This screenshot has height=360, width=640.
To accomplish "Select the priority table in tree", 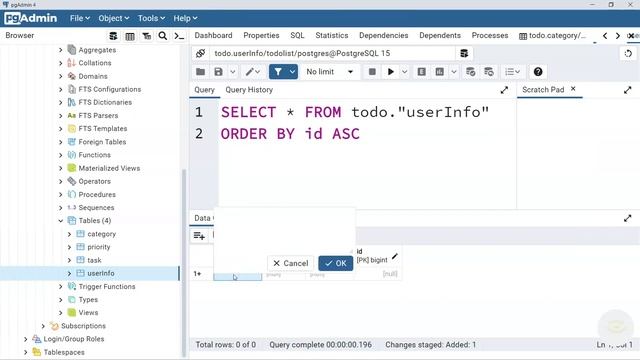I will (99, 247).
